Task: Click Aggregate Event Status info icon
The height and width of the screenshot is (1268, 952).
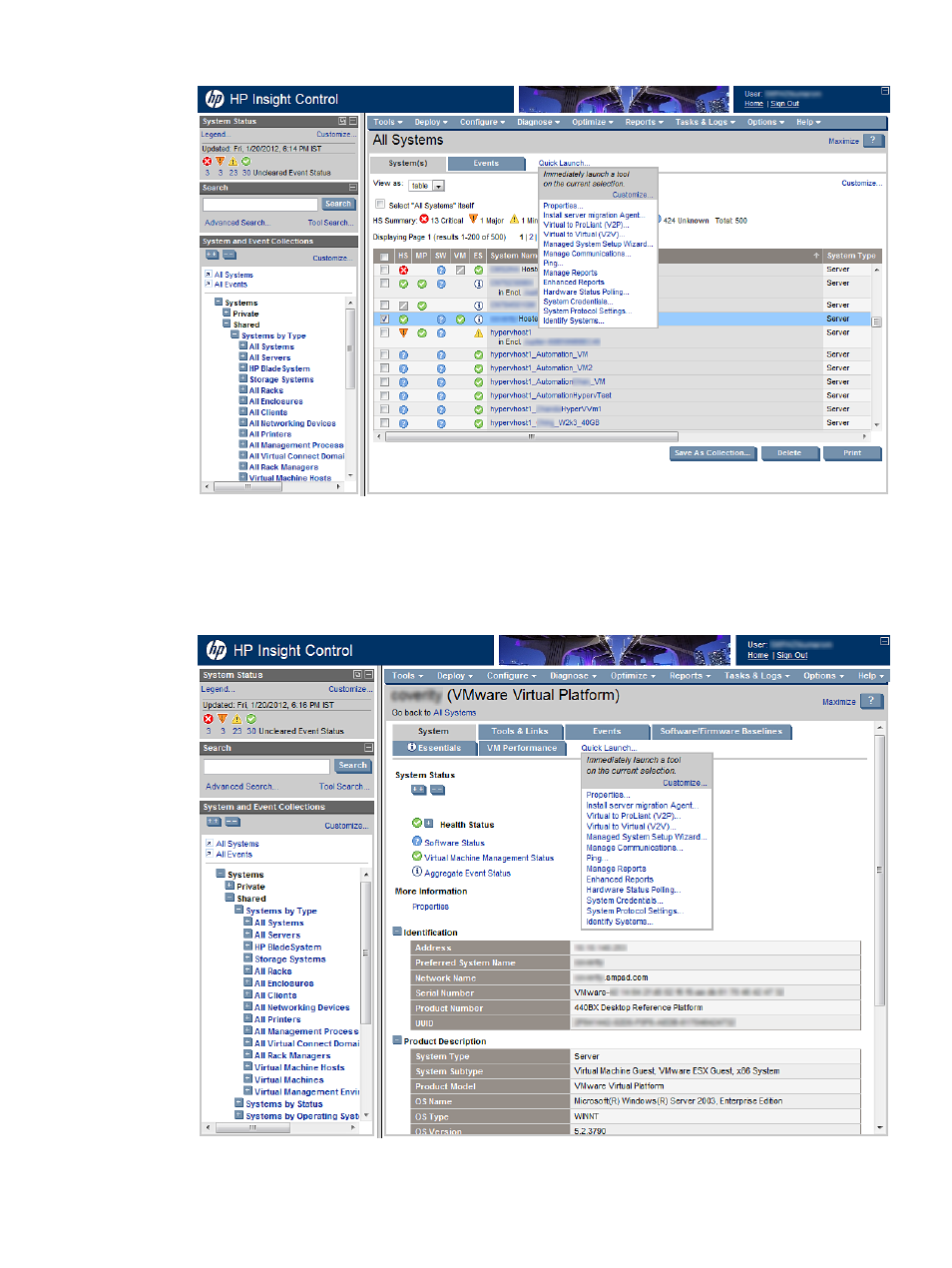Action: coord(417,872)
